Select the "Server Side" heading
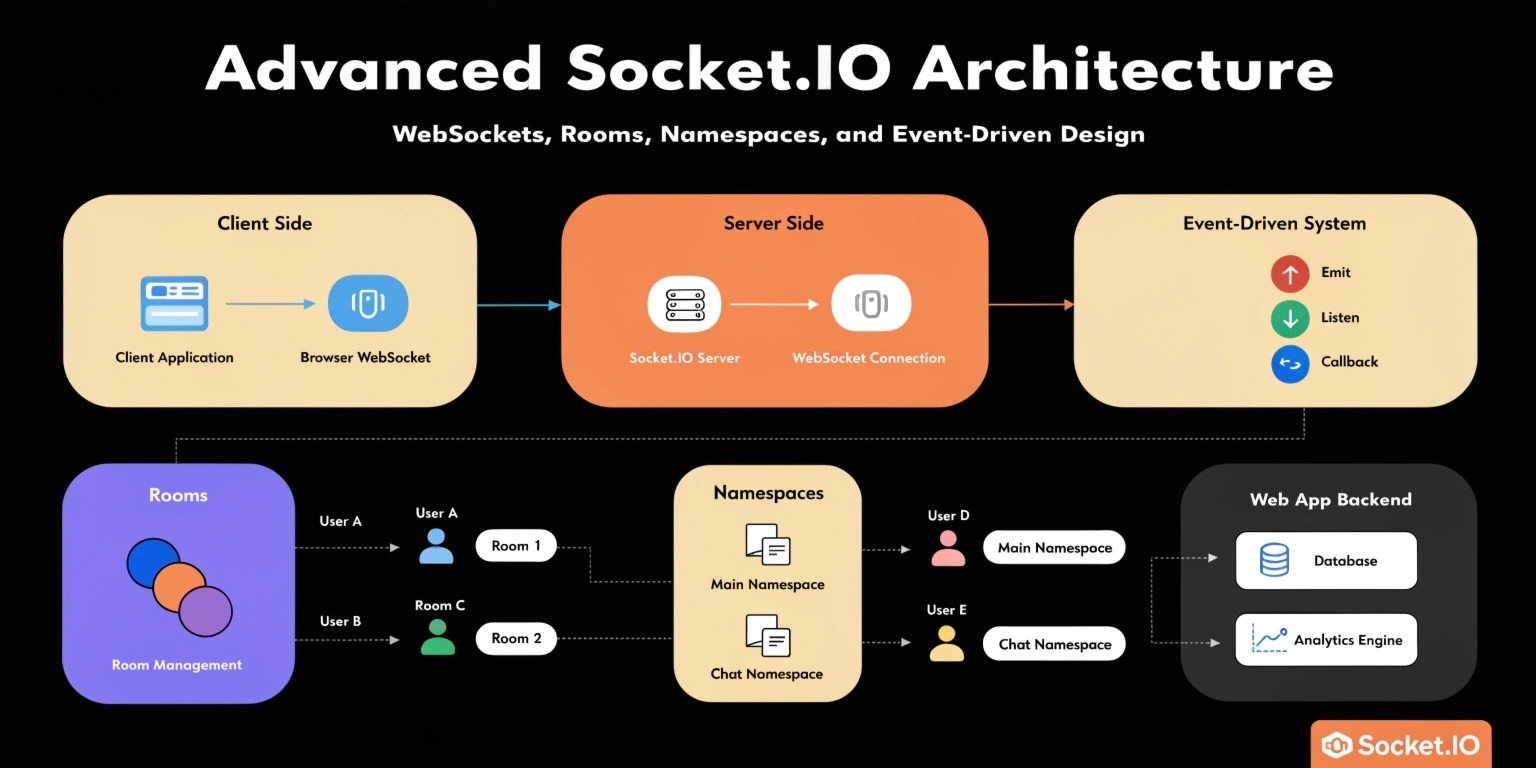 774,224
